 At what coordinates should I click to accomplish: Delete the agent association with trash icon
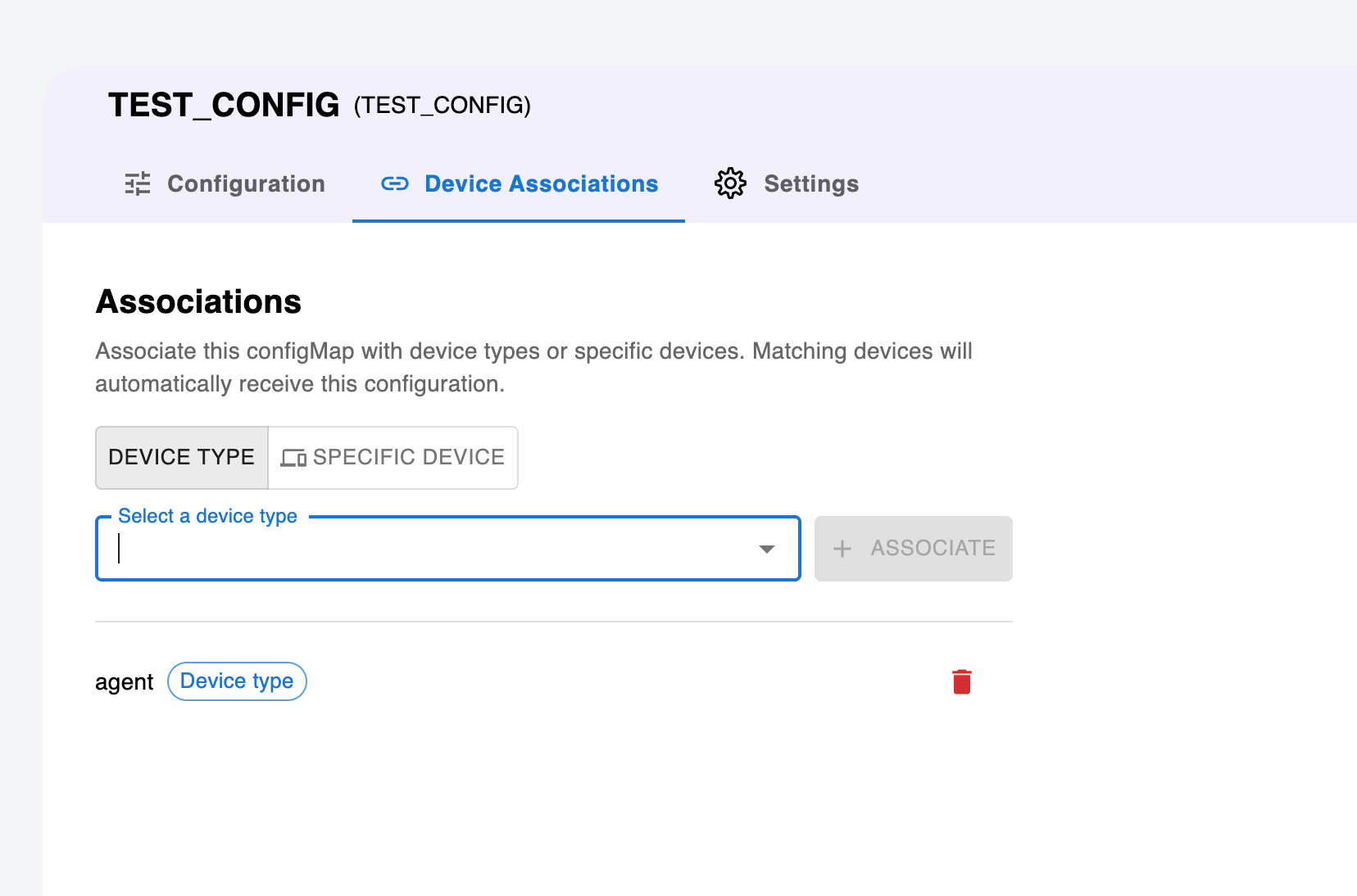[x=961, y=681]
